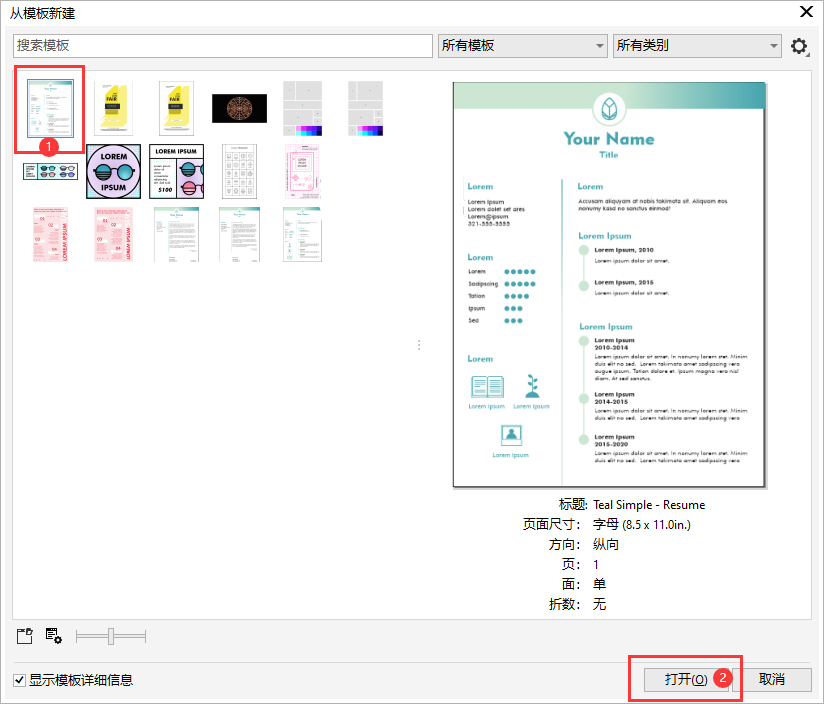
Task: Select the Teal Simple Resume thumbnail
Action: [x=50, y=108]
